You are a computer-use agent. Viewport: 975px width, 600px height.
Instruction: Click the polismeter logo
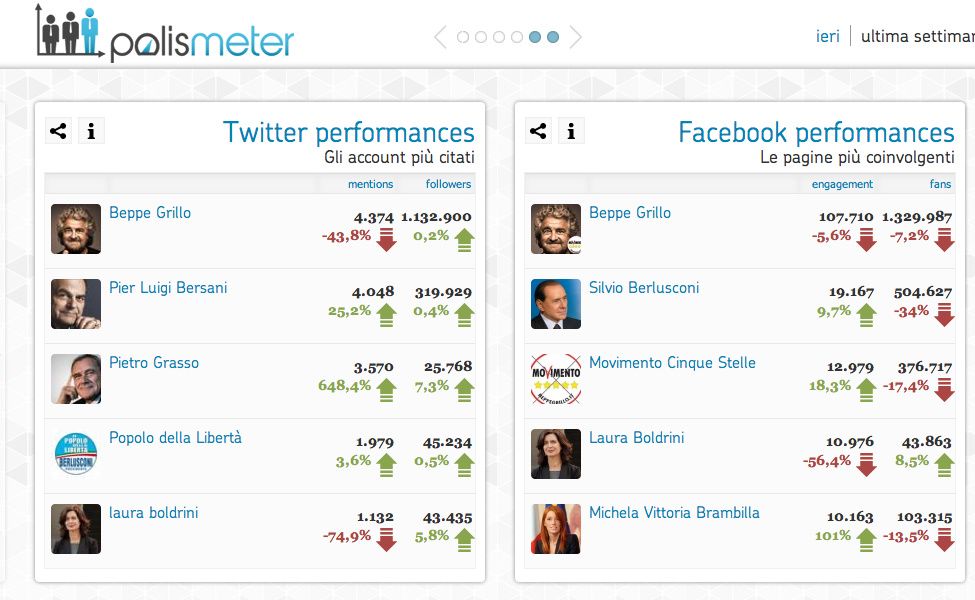[x=165, y=34]
